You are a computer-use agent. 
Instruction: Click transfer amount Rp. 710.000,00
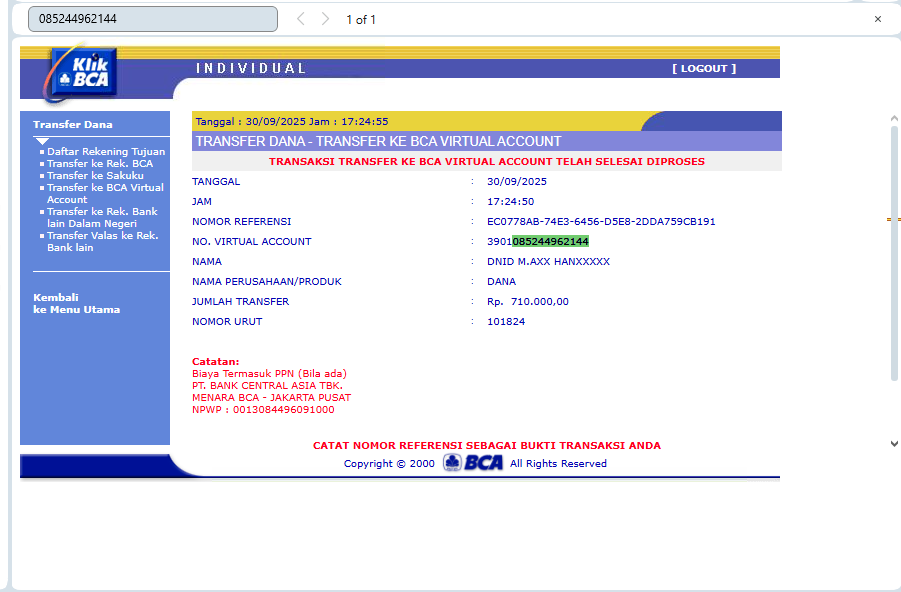coord(527,302)
